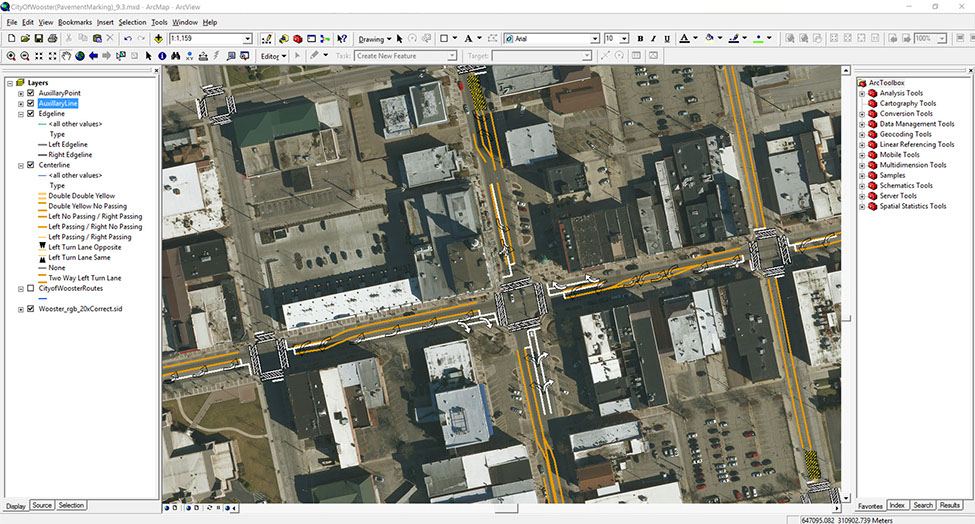Activate the Zoom In magnifier tool

coord(11,56)
